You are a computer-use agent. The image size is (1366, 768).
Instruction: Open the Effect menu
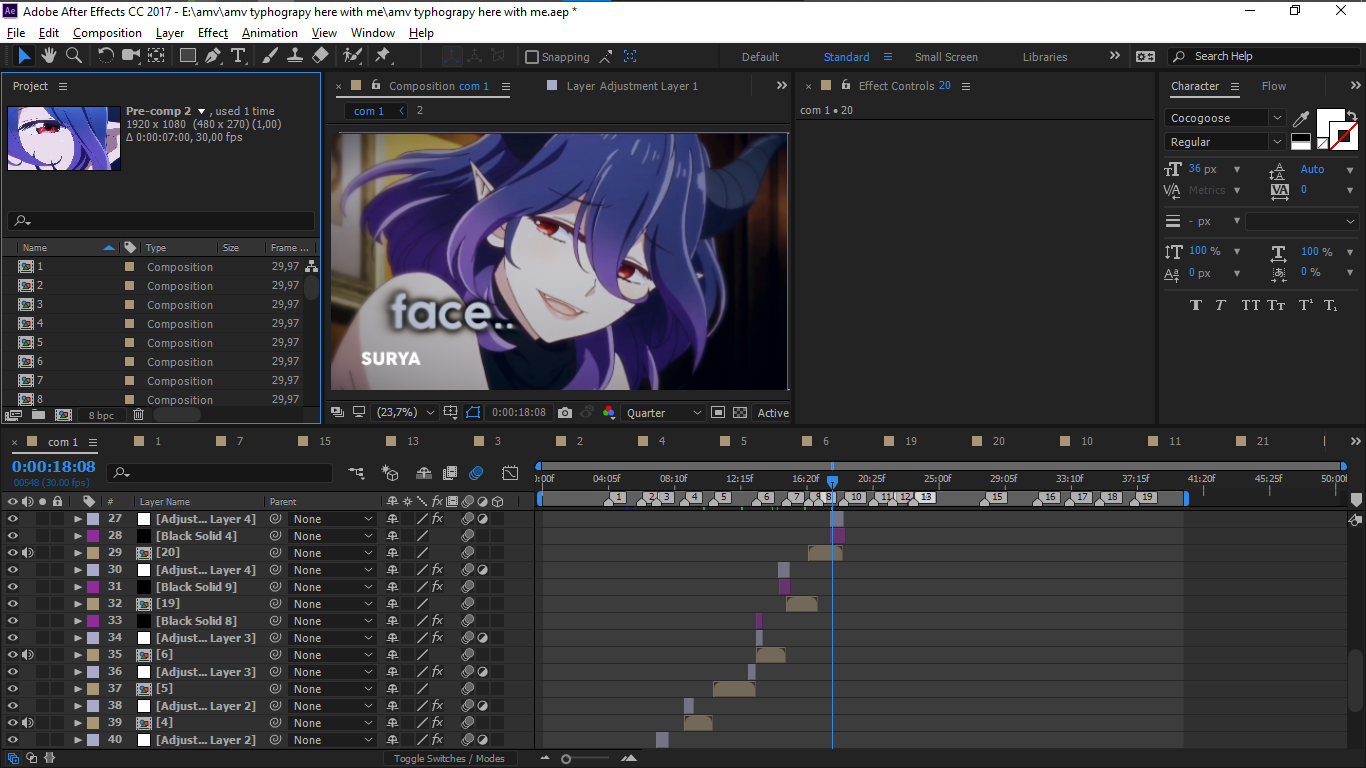(213, 33)
